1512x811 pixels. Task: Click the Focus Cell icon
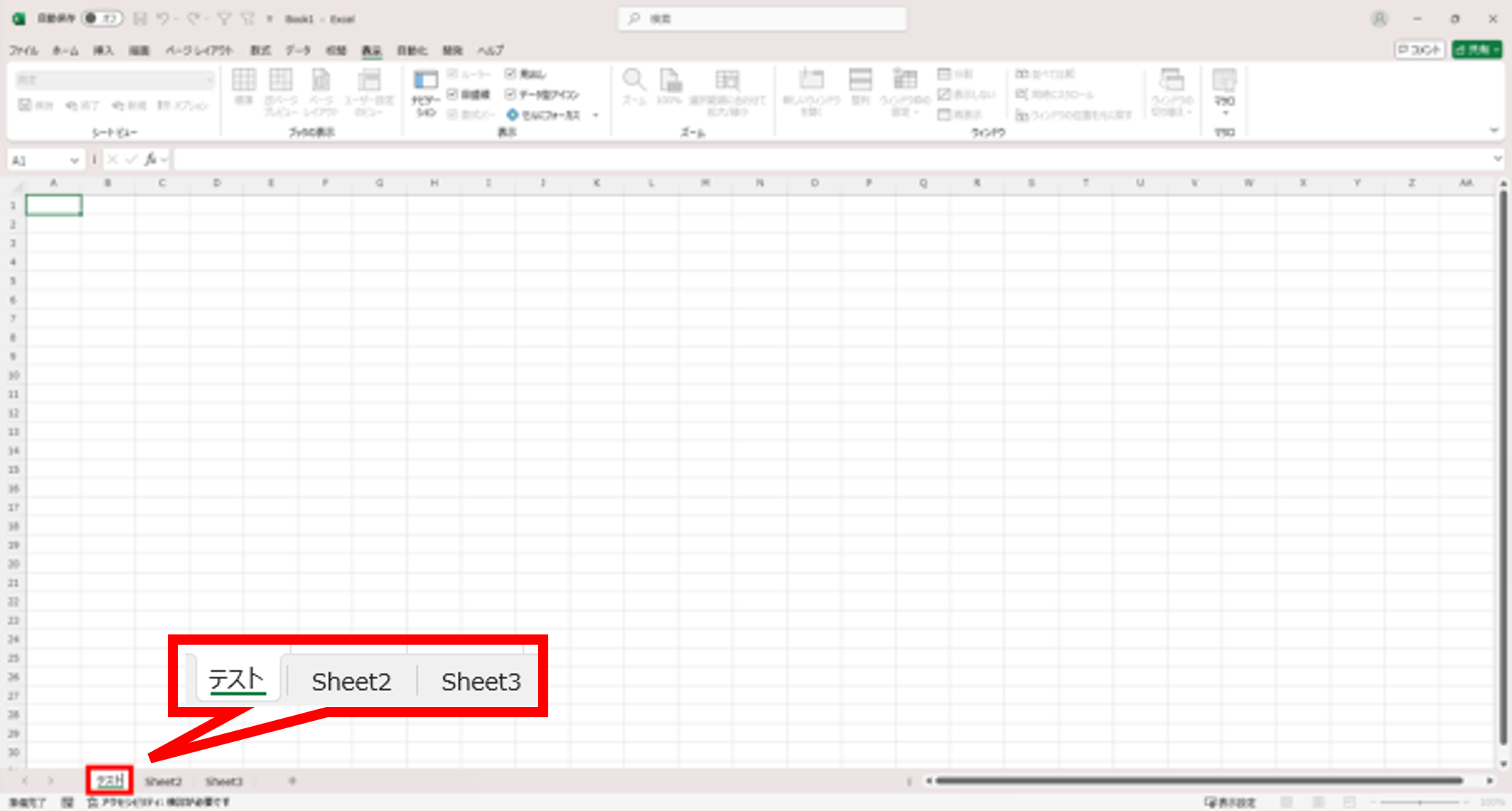coord(512,115)
